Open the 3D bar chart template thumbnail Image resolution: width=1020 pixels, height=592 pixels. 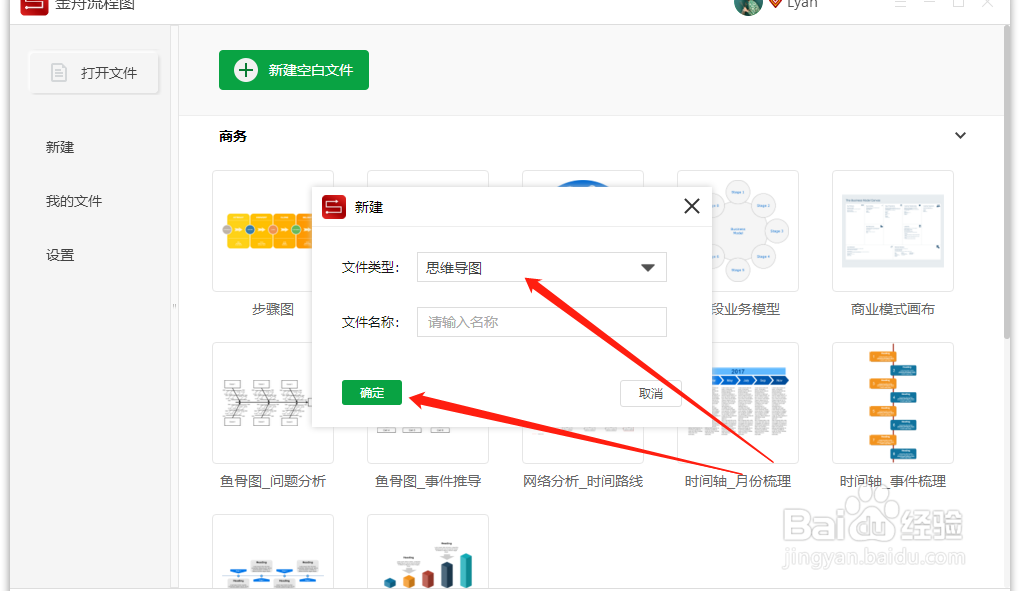[427, 552]
